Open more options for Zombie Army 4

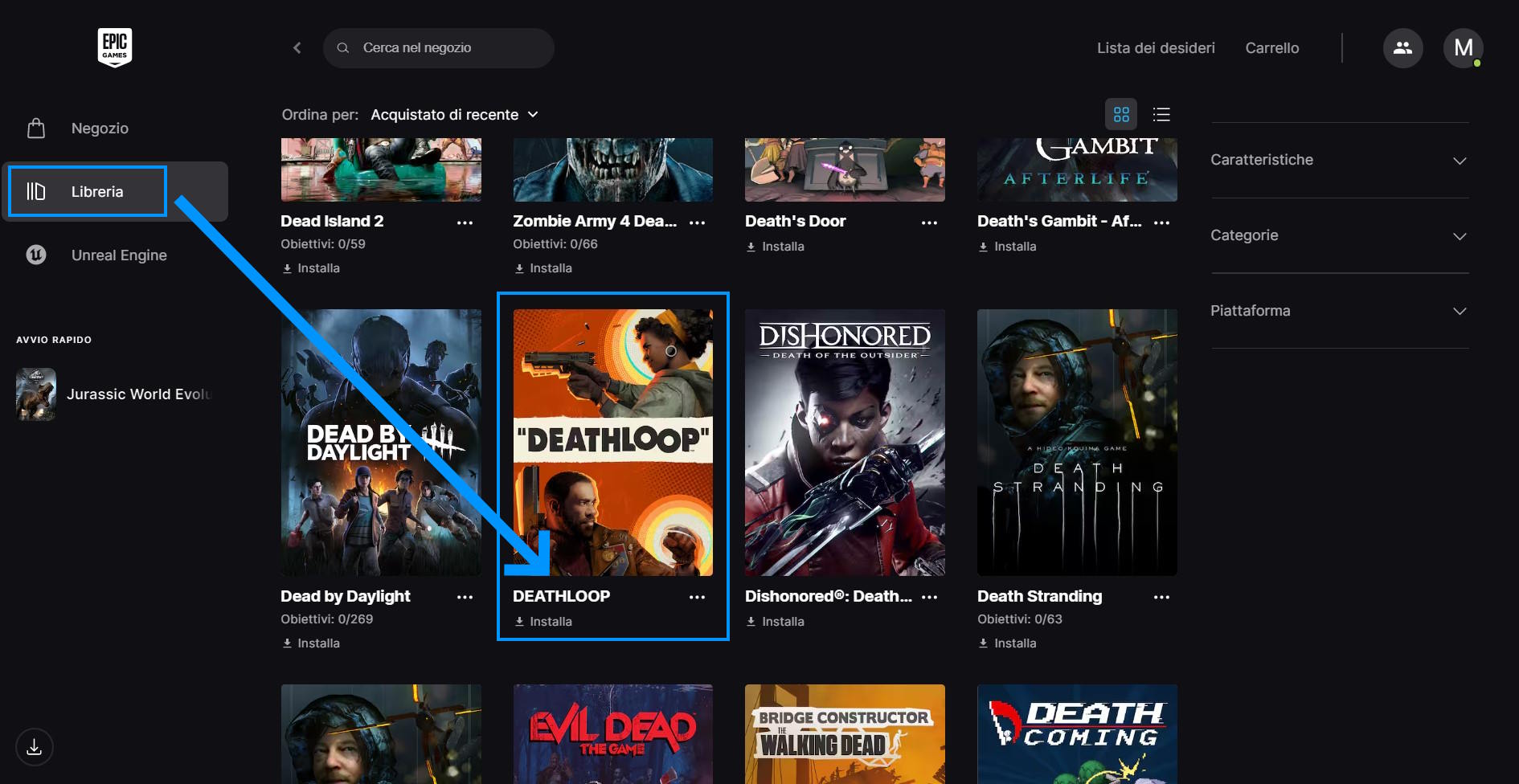697,223
